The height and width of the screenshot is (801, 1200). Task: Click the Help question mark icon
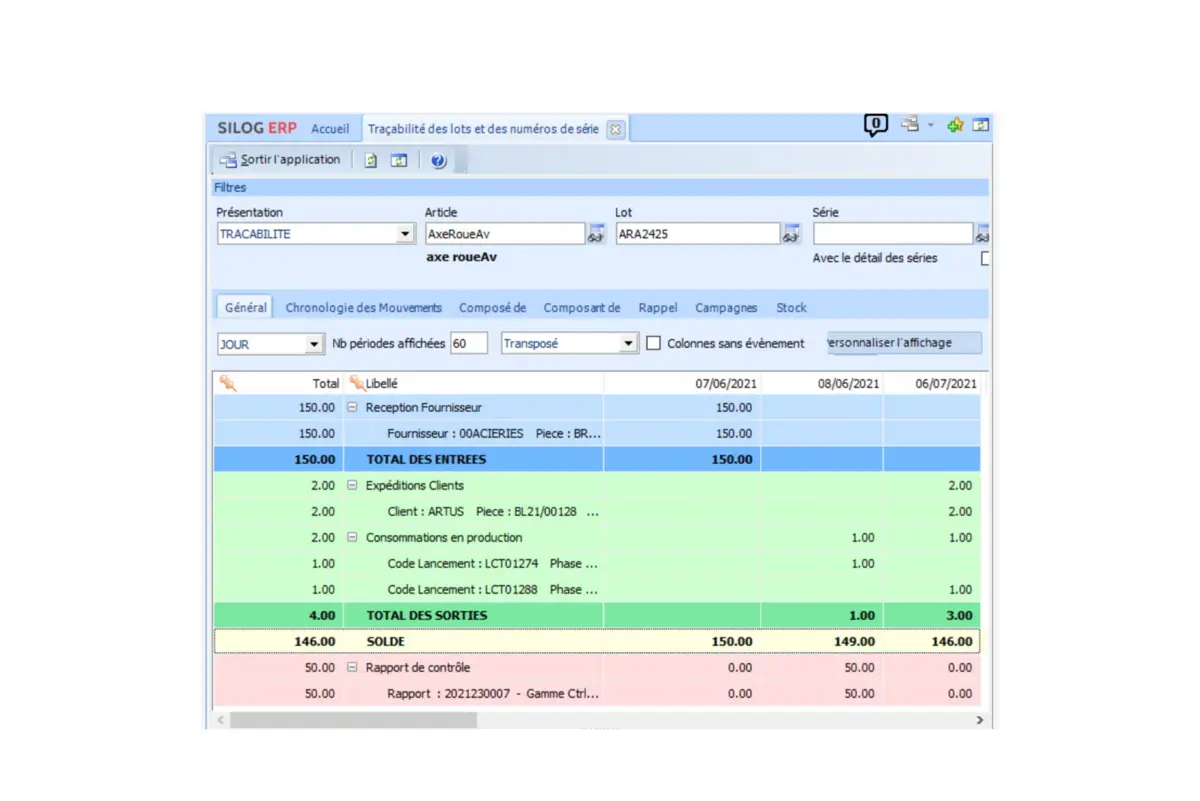[437, 159]
